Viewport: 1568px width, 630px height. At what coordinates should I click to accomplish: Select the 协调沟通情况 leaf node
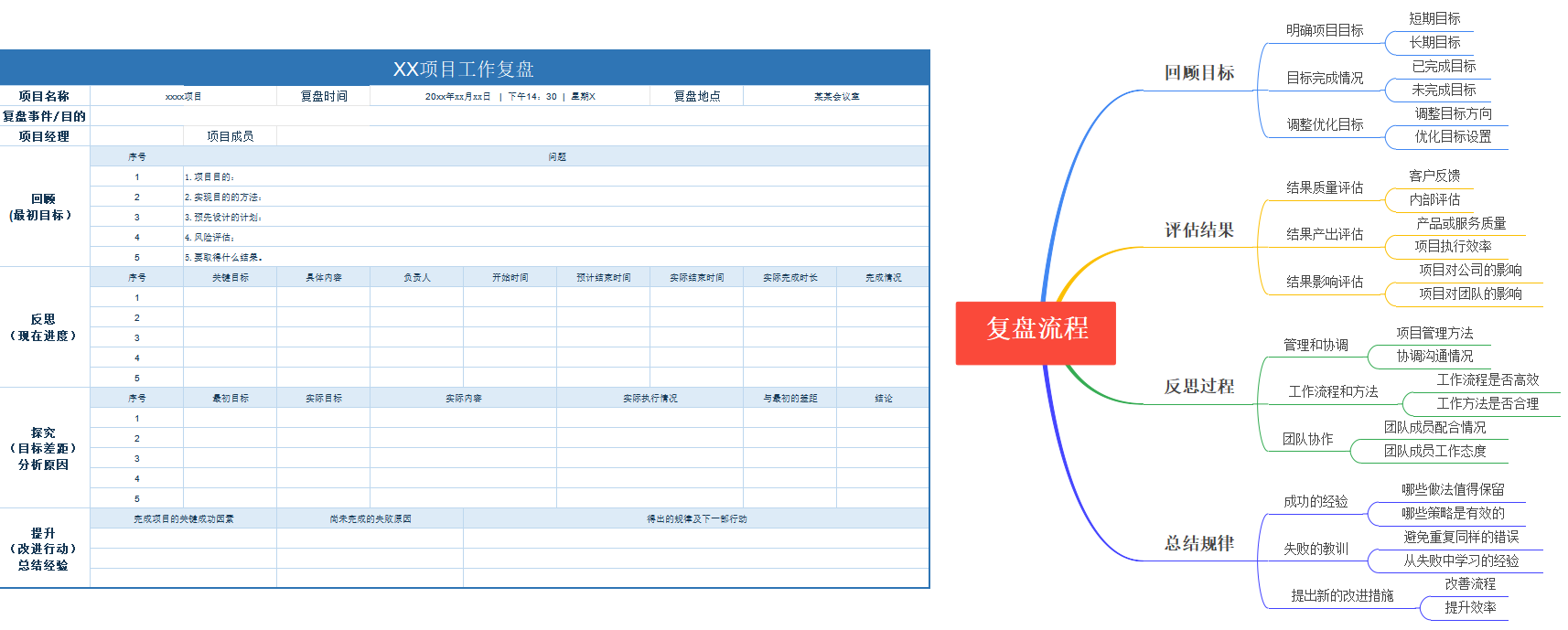pyautogui.click(x=1434, y=356)
